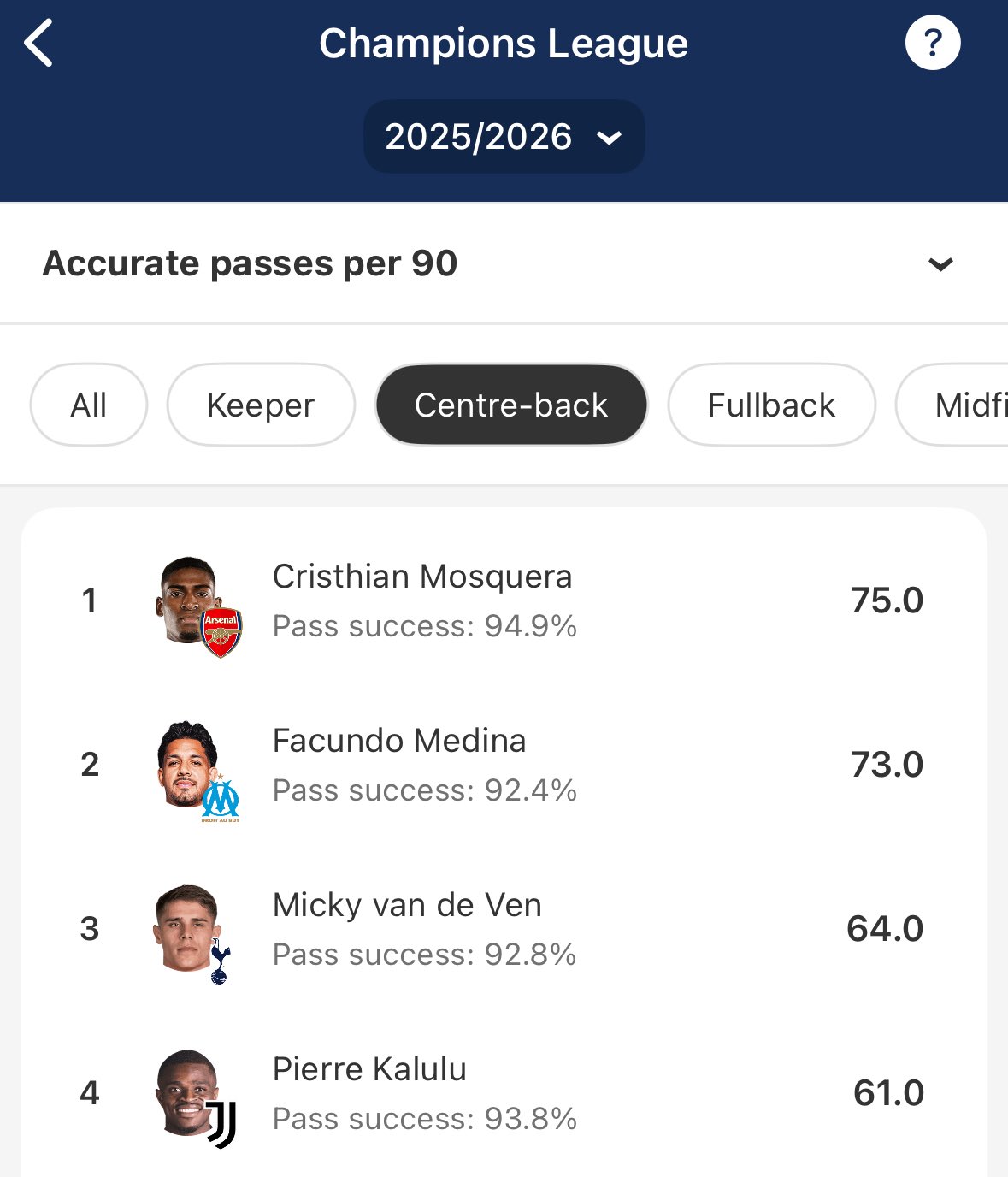This screenshot has height=1177, width=1008.
Task: Tap the back arrow icon
Action: point(39,43)
